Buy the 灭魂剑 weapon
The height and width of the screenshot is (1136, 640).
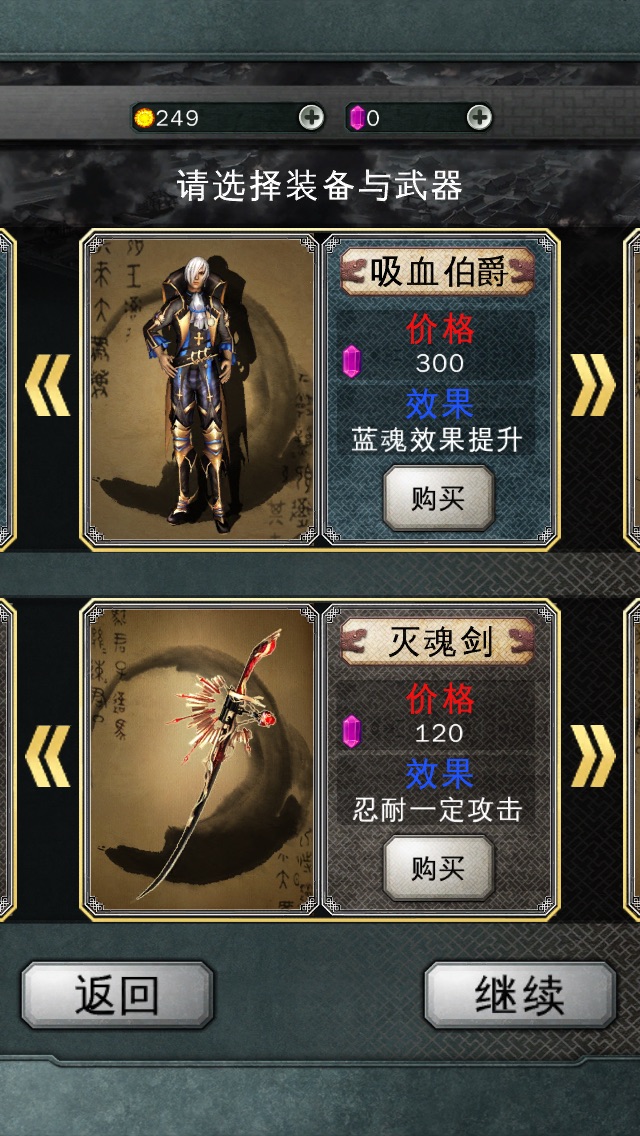439,868
